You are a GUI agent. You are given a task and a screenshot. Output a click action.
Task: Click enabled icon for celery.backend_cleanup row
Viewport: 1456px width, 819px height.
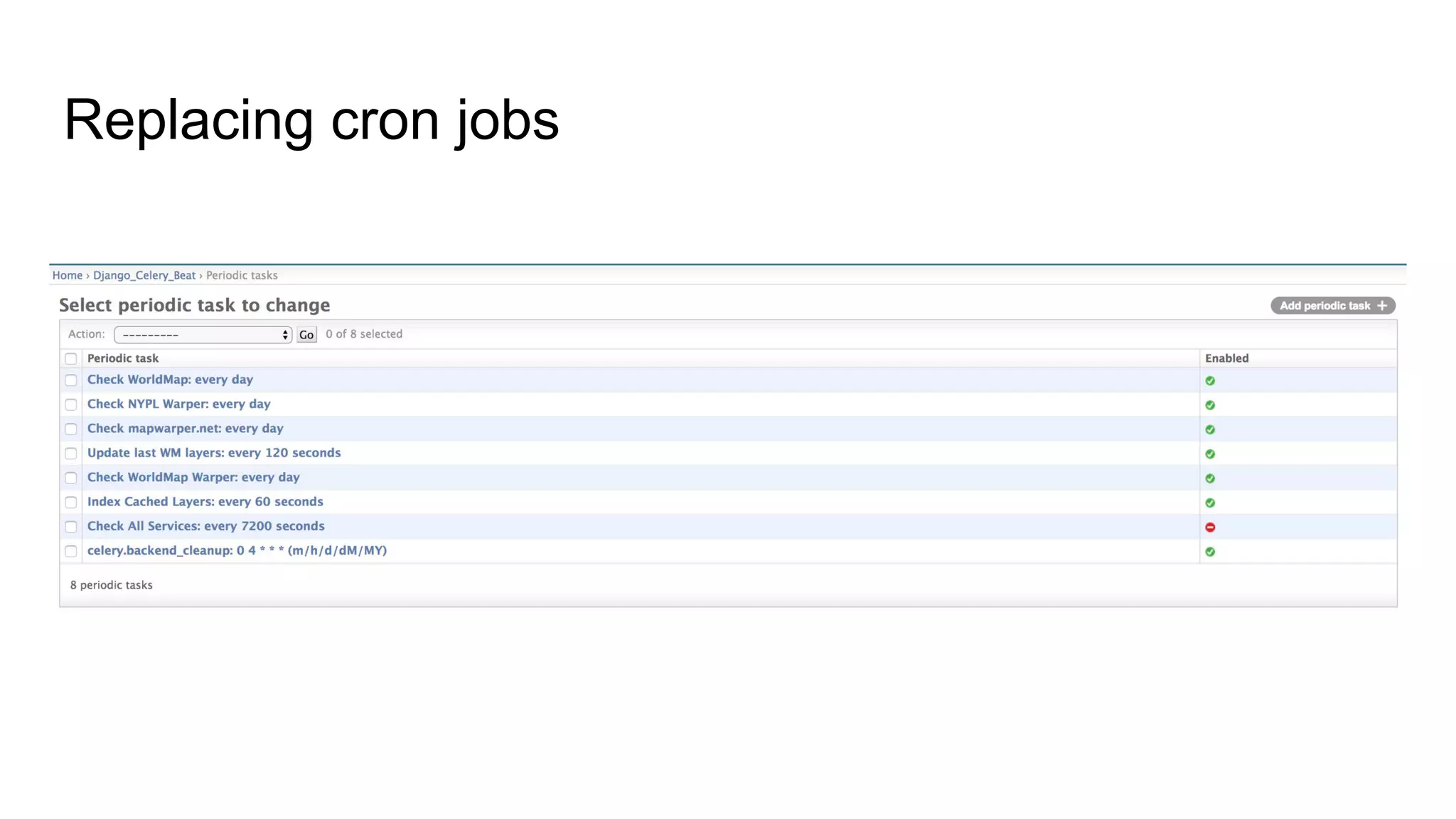pos(1210,552)
